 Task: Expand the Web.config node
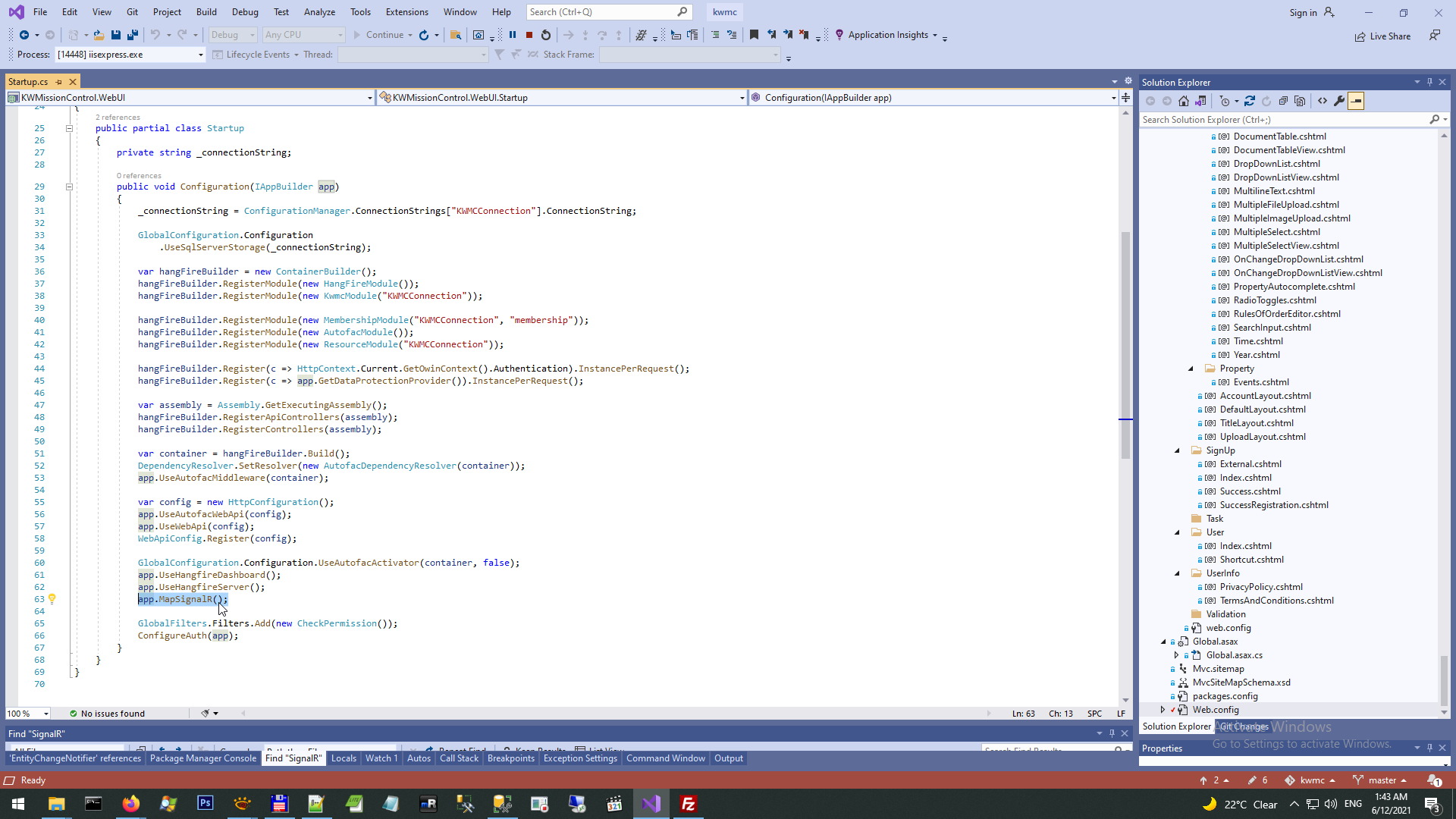click(1163, 710)
